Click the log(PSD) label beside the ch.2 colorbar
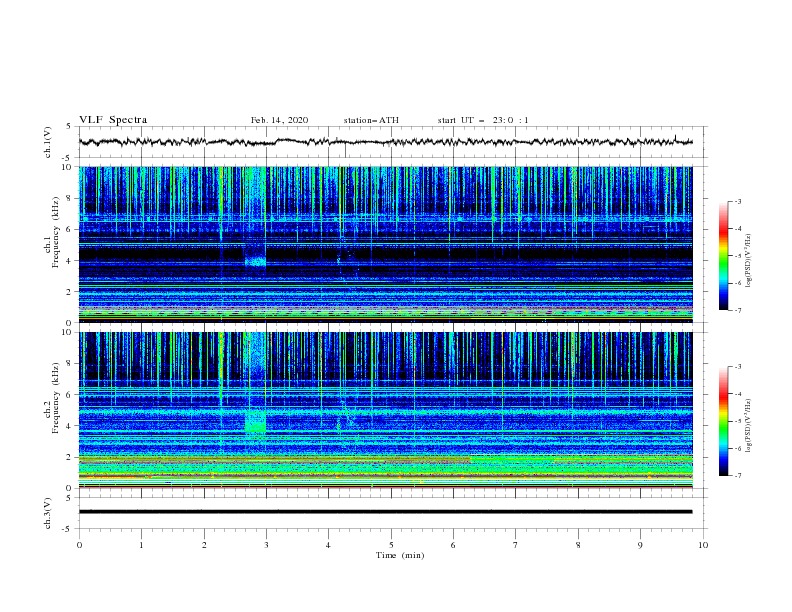This screenshot has width=792, height=612. (x=748, y=425)
